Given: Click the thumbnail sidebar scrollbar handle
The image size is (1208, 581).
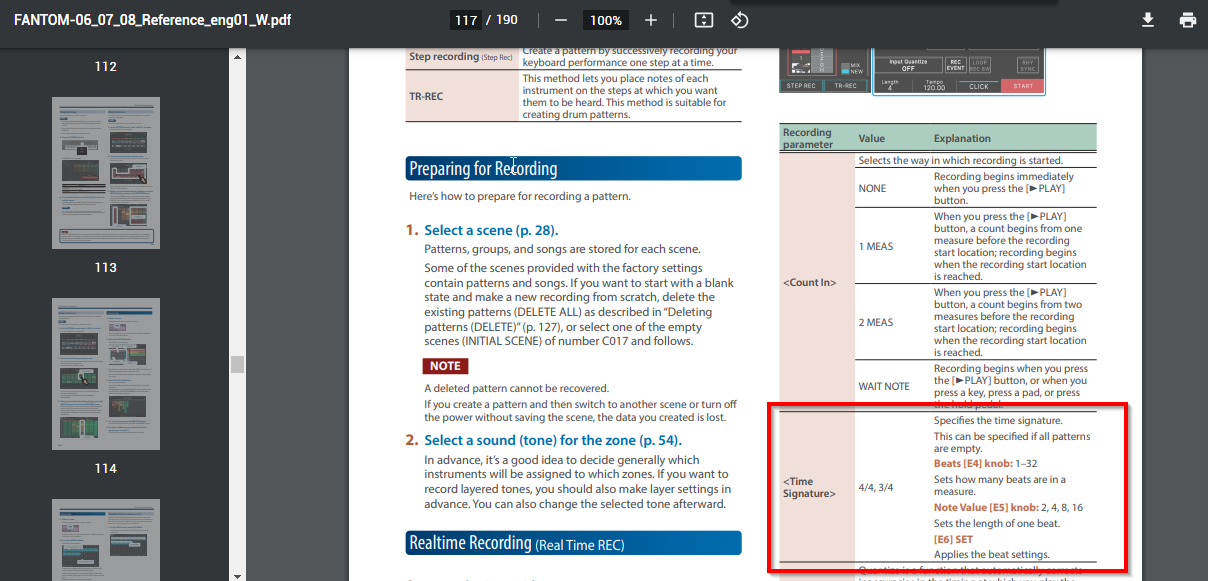Looking at the screenshot, I should (x=237, y=364).
